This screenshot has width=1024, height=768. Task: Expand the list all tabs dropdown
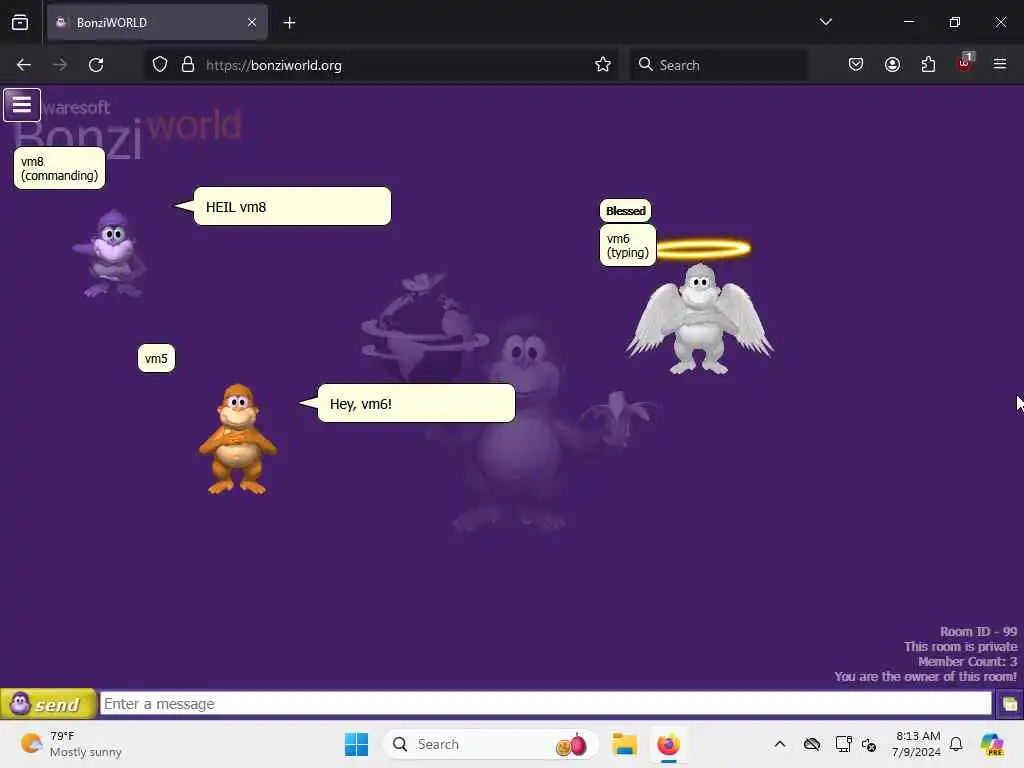tap(825, 22)
